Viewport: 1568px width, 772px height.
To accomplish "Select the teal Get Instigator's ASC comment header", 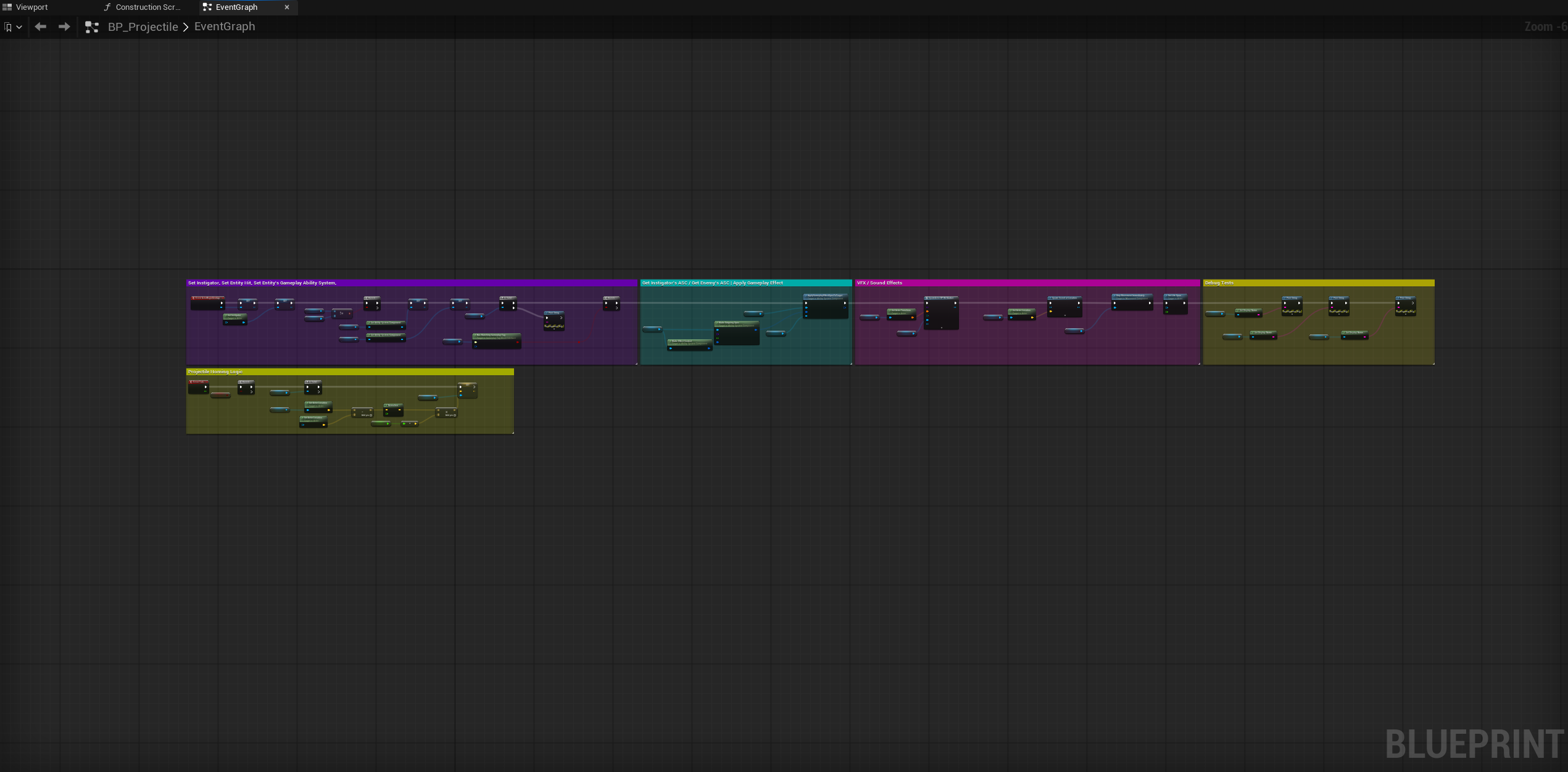I will 746,283.
